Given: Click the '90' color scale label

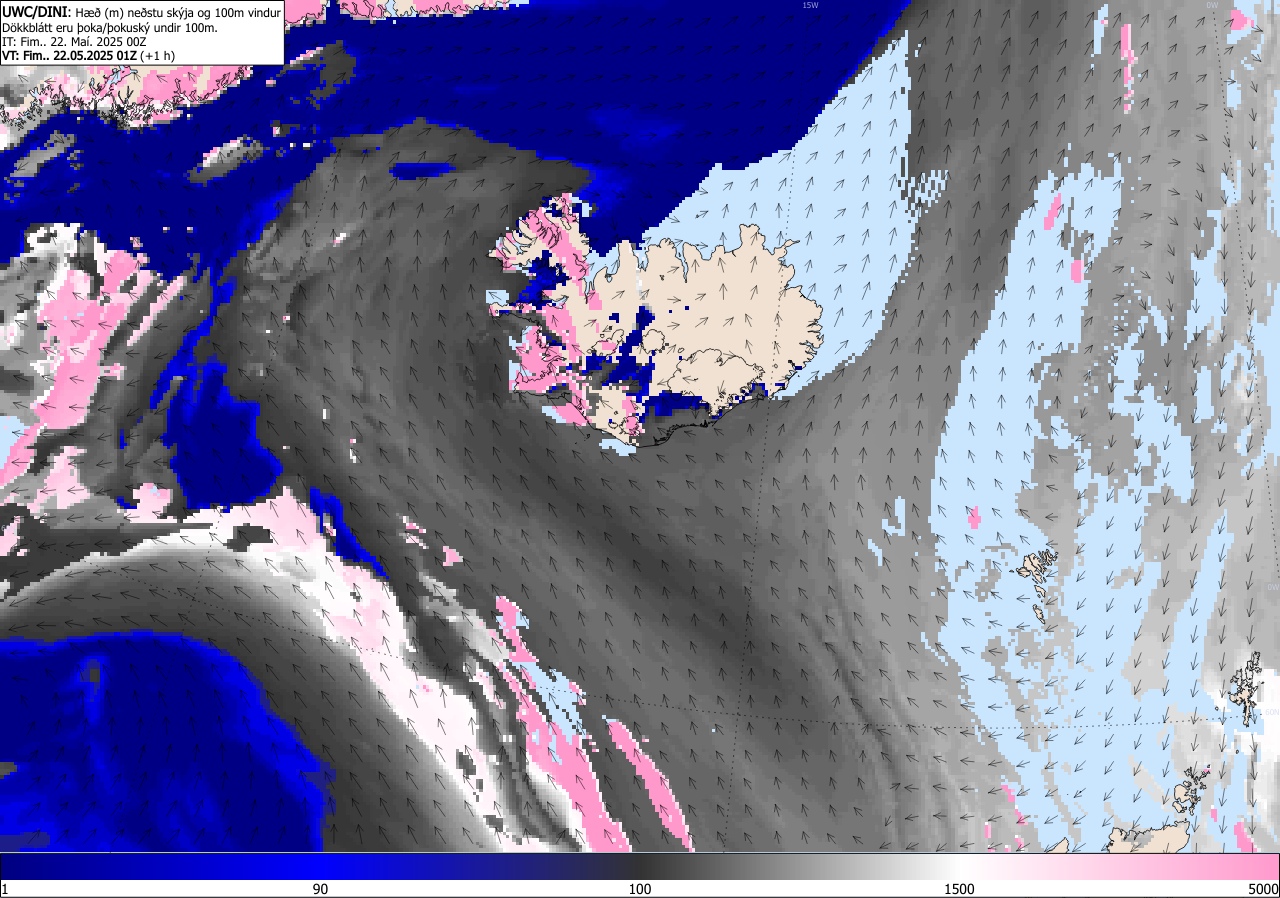Looking at the screenshot, I should 321,889.
